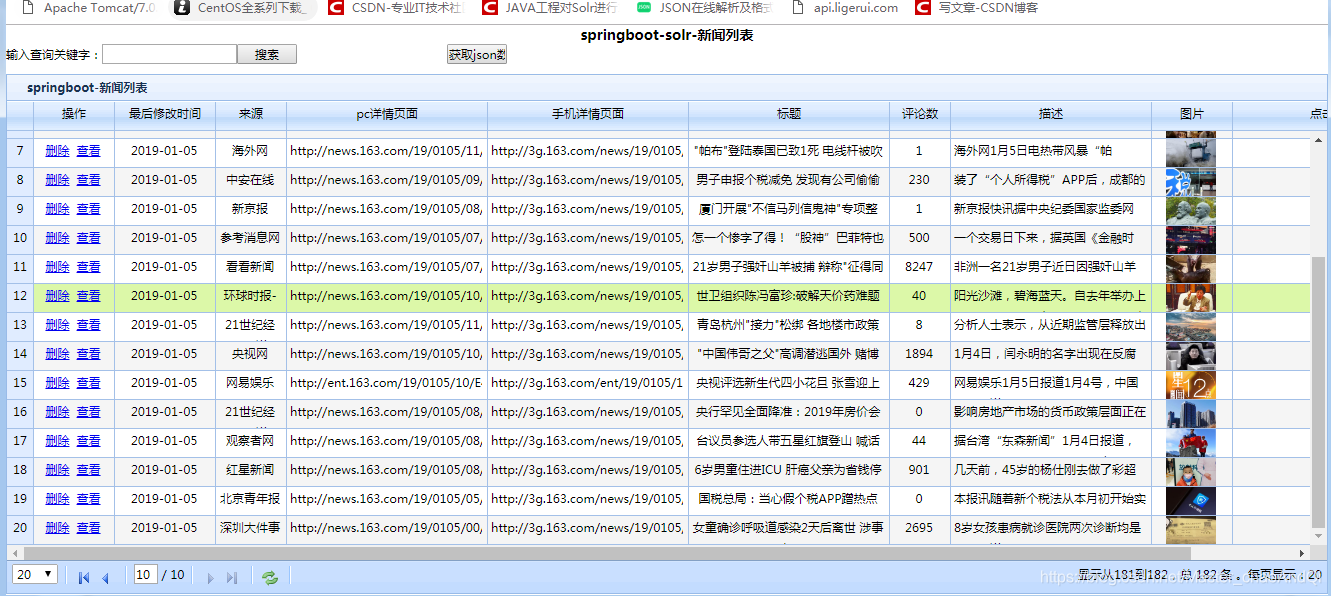The width and height of the screenshot is (1331, 596).
Task: Open thumbnail image in row 15
Action: pos(1191,384)
